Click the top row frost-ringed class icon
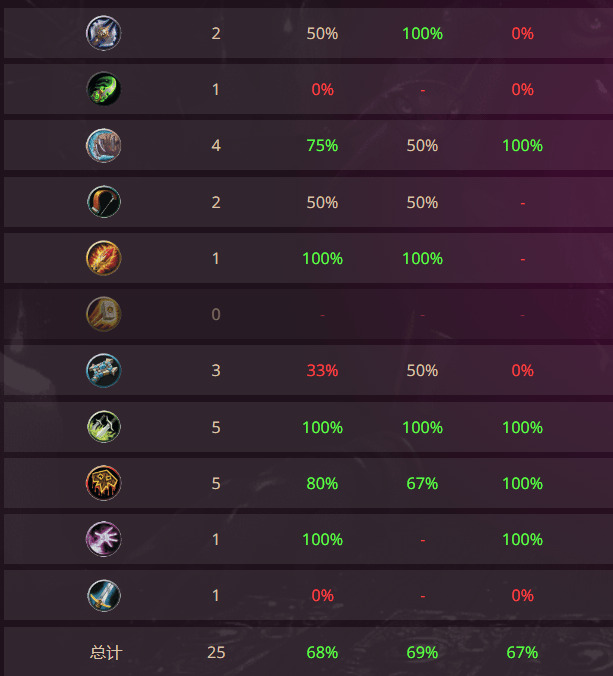The image size is (613, 676). coord(103,33)
